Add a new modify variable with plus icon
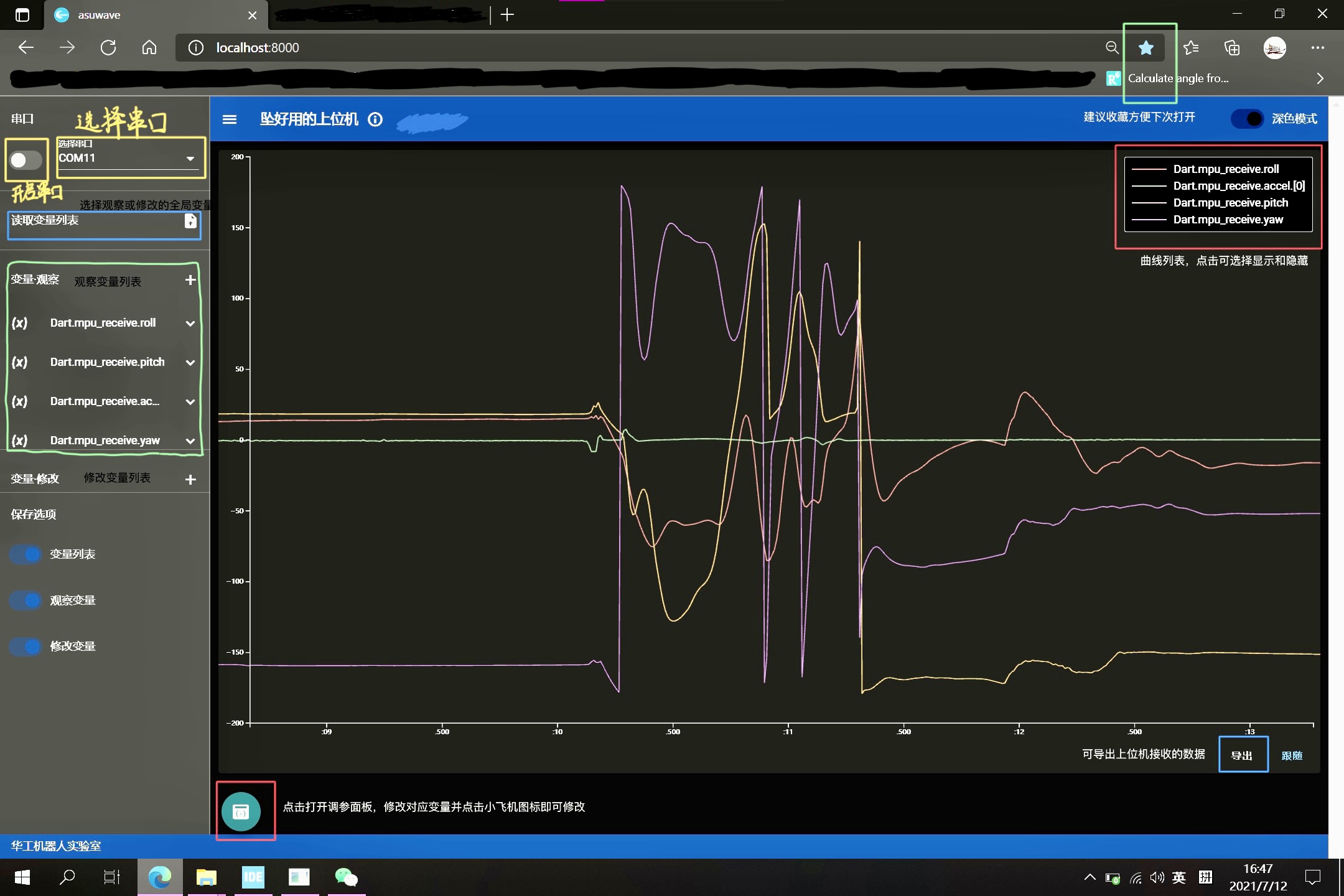This screenshot has height=896, width=1344. point(190,480)
